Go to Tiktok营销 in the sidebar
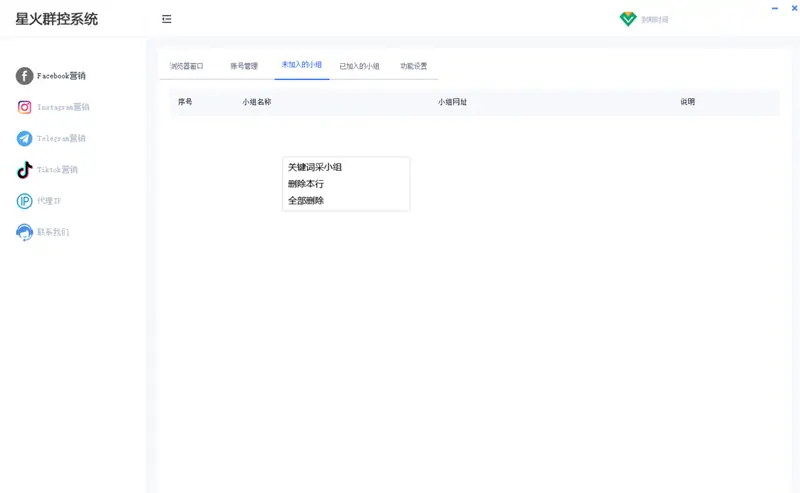 coord(47,169)
